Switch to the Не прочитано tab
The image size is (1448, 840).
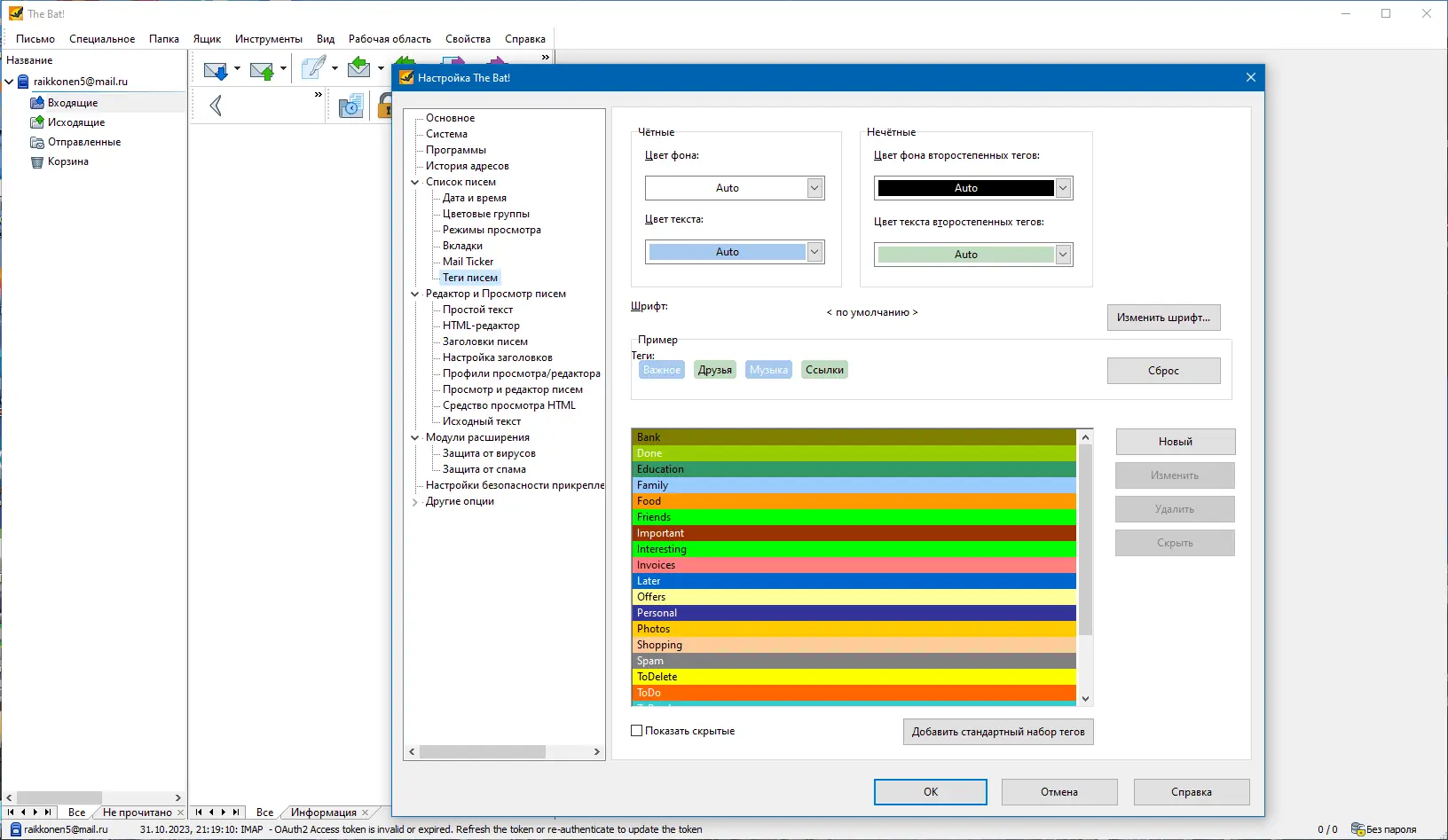point(138,813)
